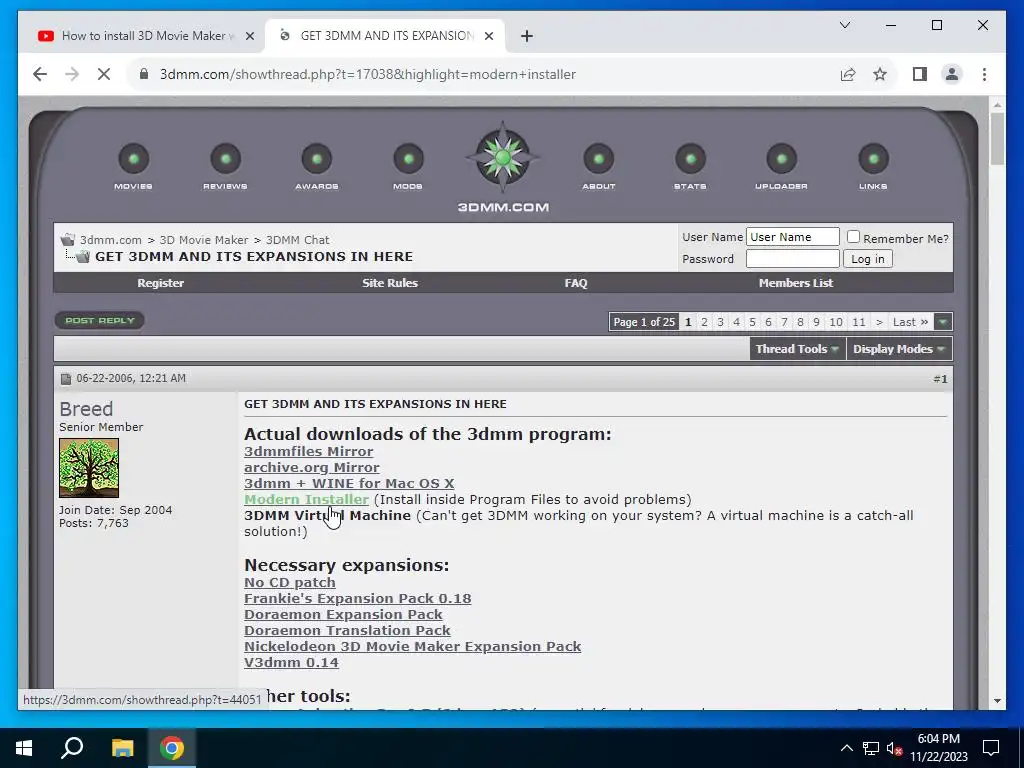Viewport: 1024px width, 768px height.
Task: Open the Stats navigation orb
Action: [x=690, y=159]
